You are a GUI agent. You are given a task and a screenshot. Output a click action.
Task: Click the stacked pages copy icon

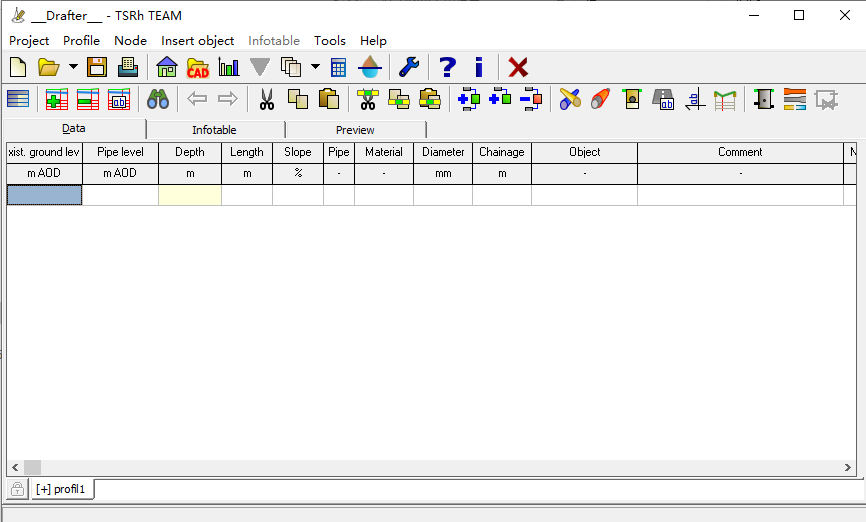click(291, 67)
